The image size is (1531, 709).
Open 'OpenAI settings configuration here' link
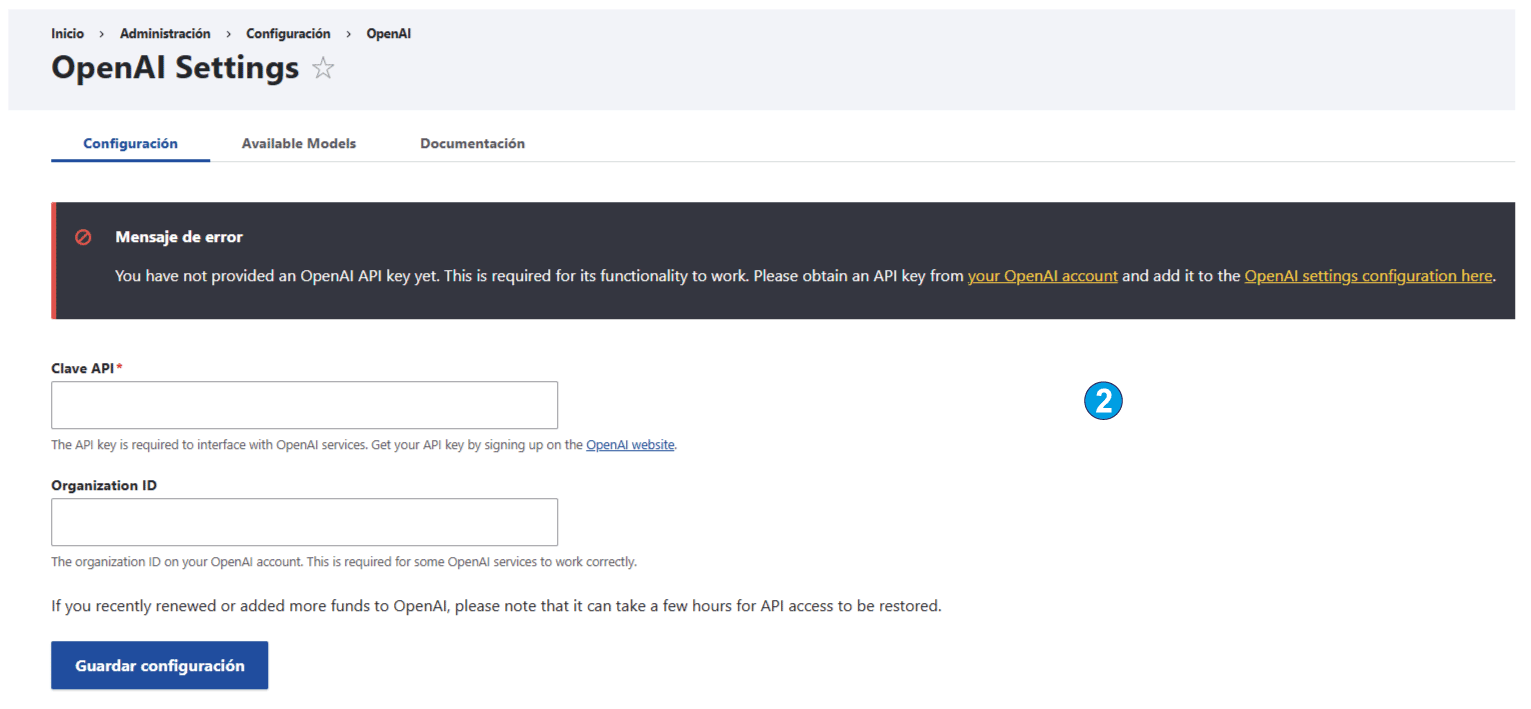pyautogui.click(x=1368, y=276)
